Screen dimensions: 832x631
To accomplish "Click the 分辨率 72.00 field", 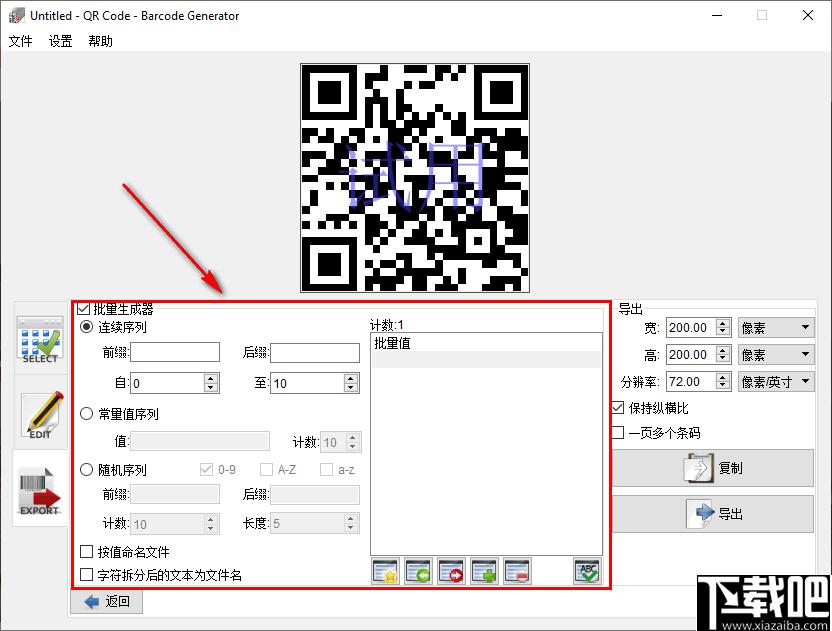I will [x=691, y=382].
